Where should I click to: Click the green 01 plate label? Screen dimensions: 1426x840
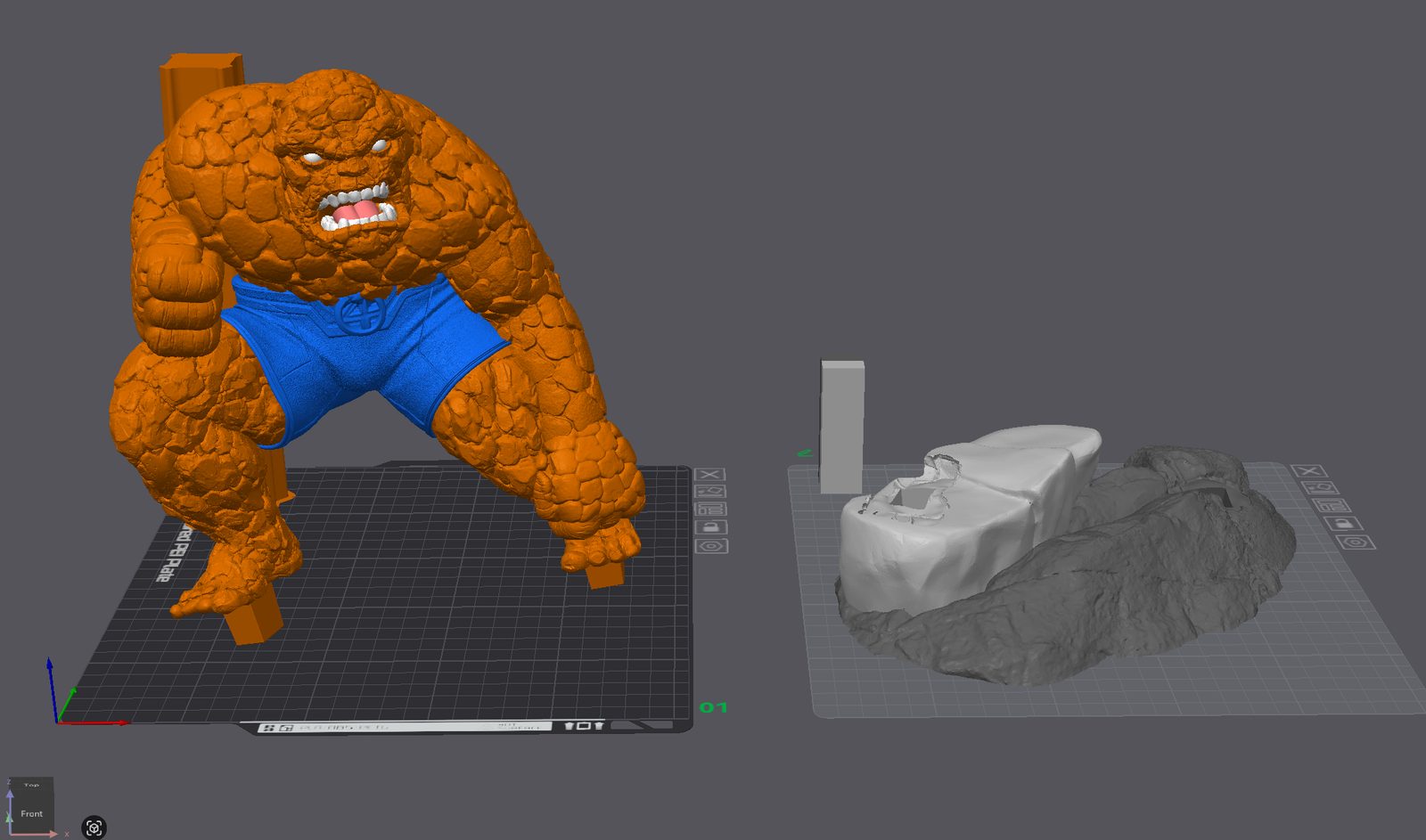tap(713, 707)
